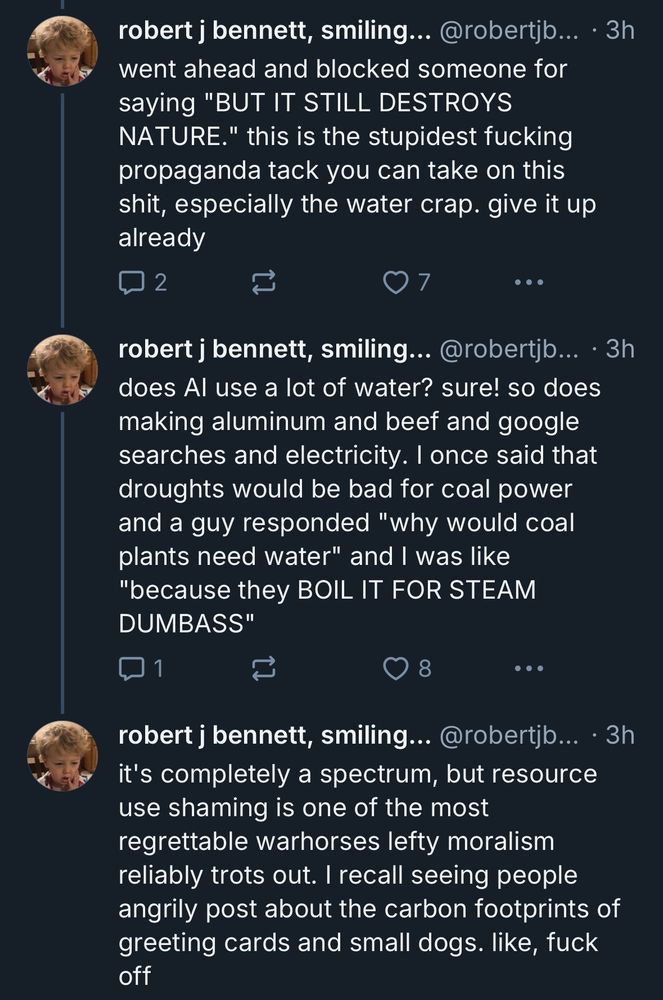The width and height of the screenshot is (663, 1000).
Task: Open replies on the 'BUT IT STILL DESTROYS NATURE' post
Action: click(143, 282)
